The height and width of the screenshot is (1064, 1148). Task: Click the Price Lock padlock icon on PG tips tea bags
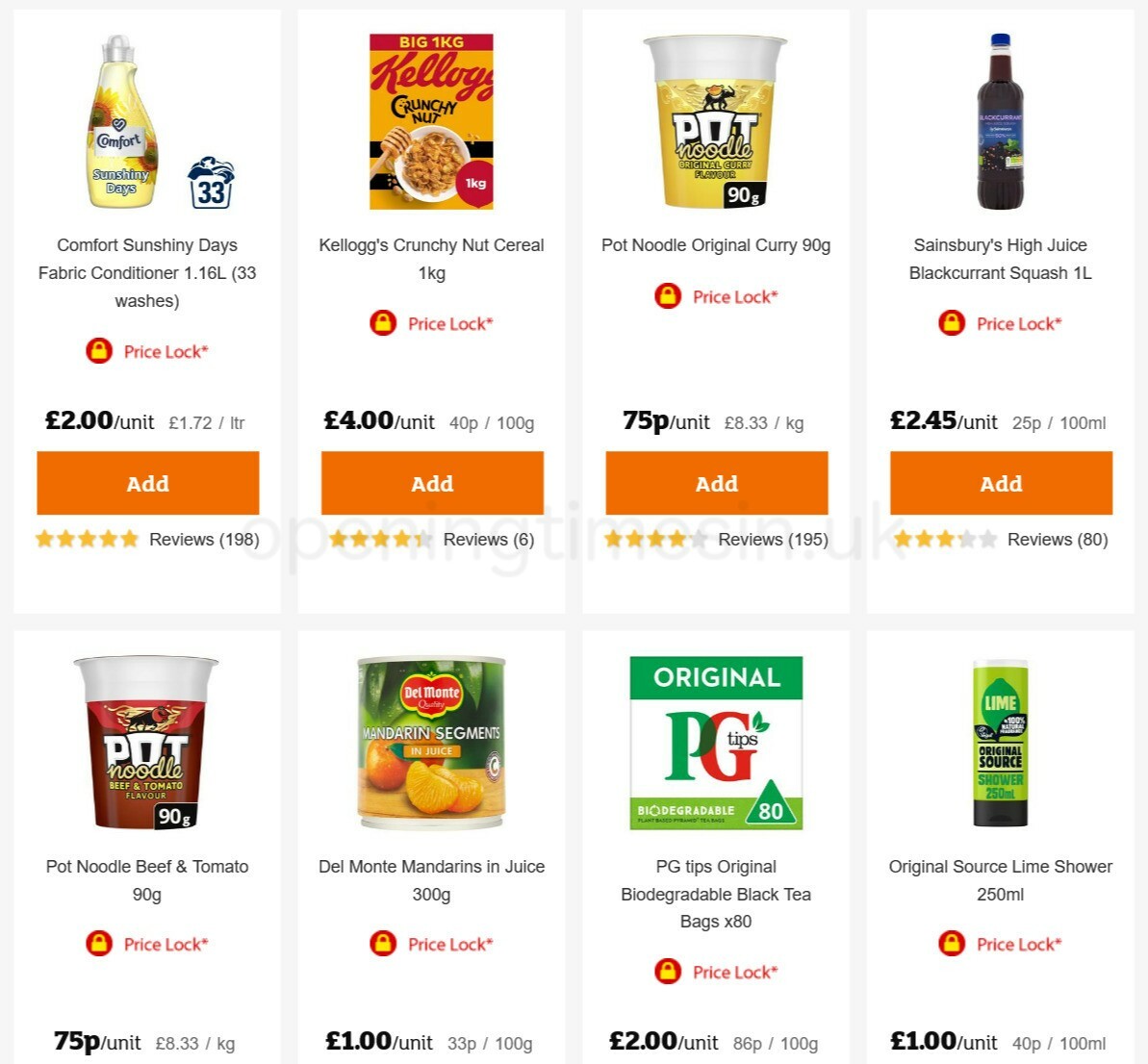click(x=666, y=972)
